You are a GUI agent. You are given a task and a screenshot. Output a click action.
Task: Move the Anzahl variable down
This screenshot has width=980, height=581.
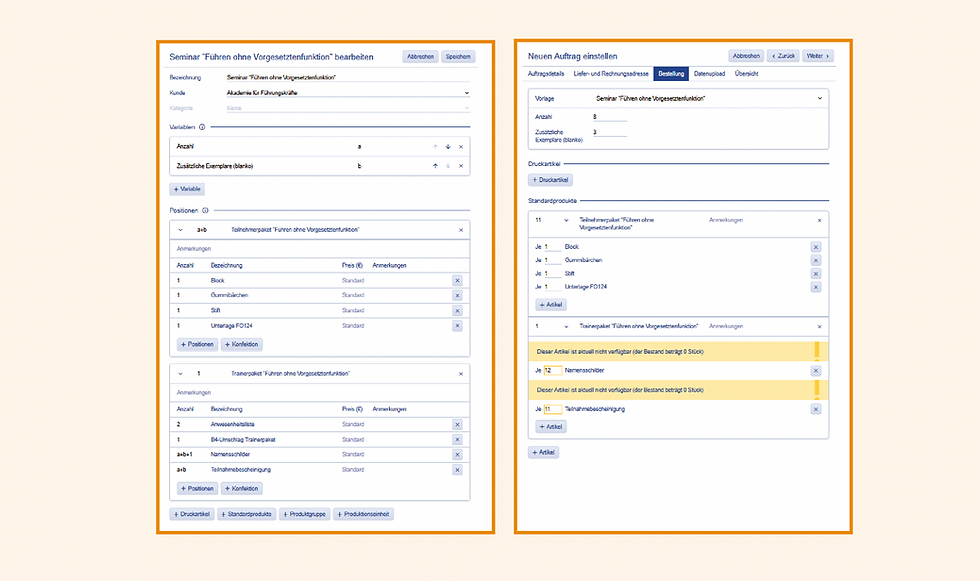pos(447,147)
